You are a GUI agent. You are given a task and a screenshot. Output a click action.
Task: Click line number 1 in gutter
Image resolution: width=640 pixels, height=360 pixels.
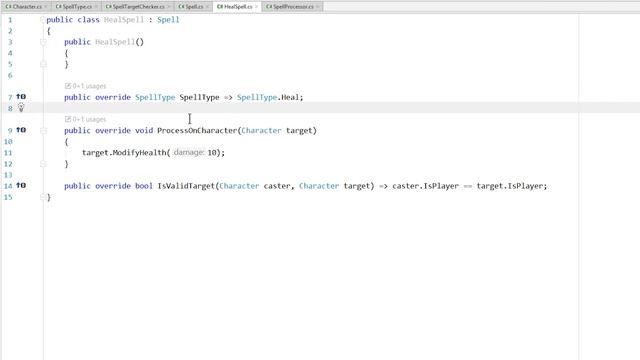[10, 20]
